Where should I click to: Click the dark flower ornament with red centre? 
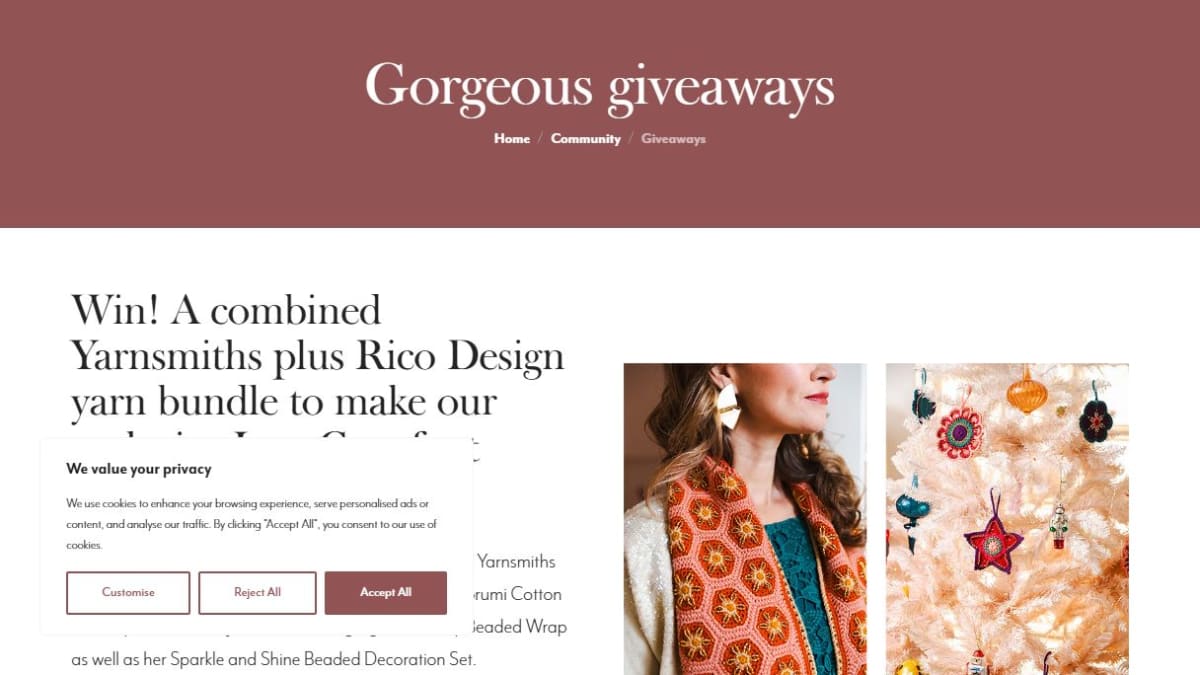coord(1097,420)
